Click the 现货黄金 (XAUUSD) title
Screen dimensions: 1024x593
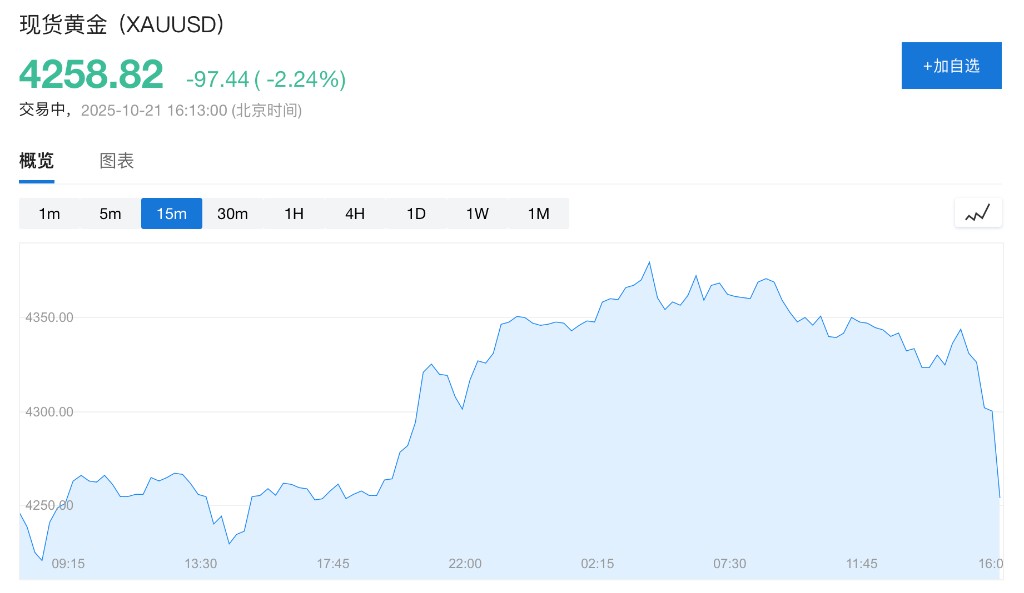[122, 25]
